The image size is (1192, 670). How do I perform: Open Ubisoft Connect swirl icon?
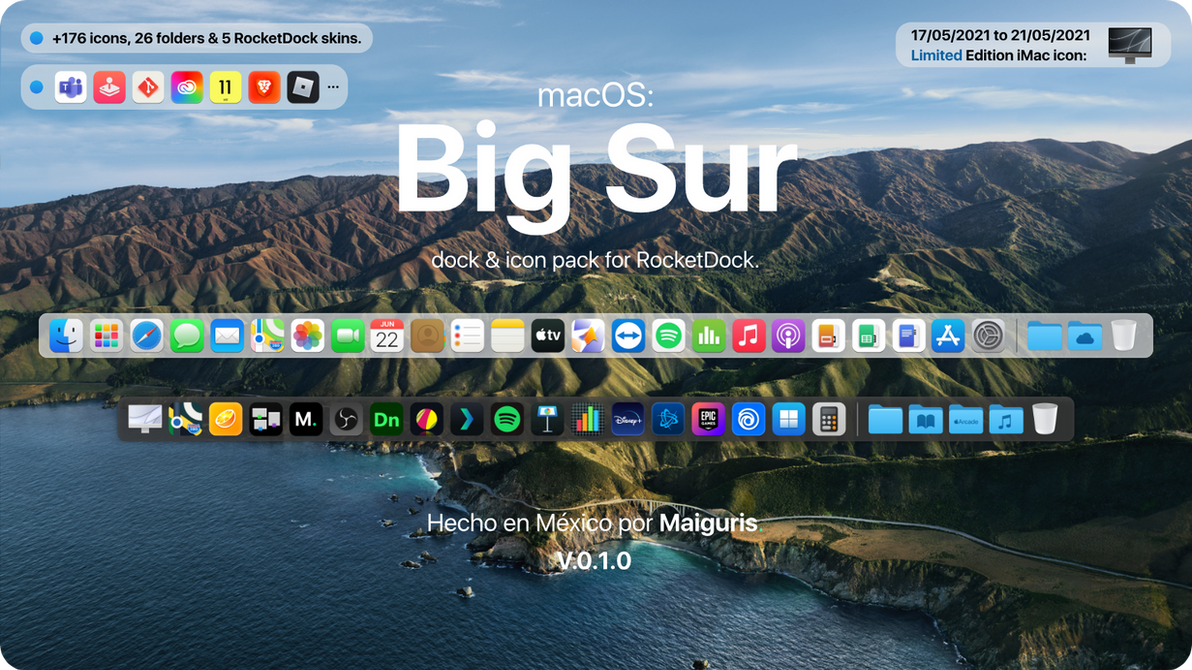749,419
